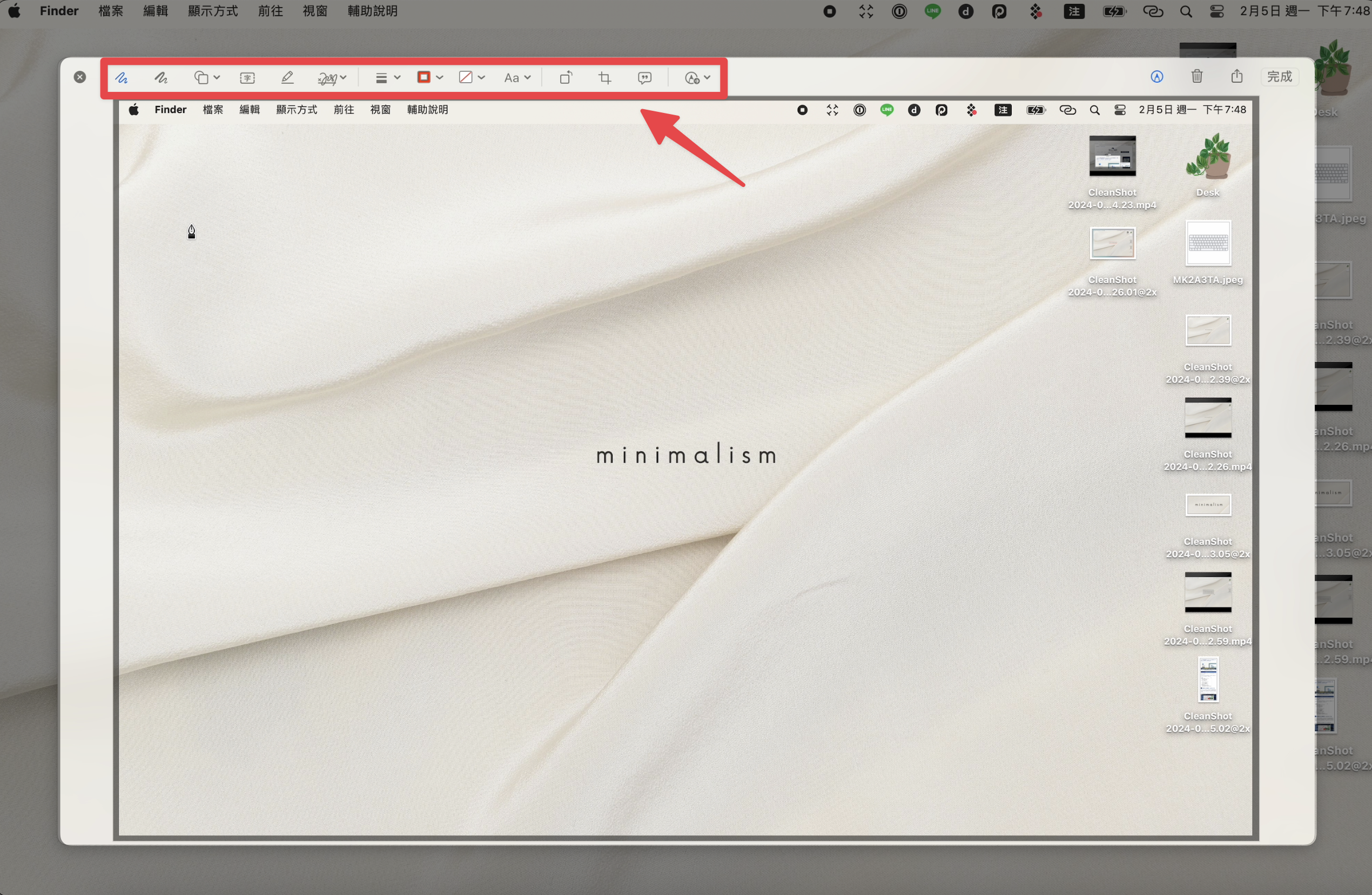Image resolution: width=1372 pixels, height=895 pixels.
Task: Select the Highlight pen tool
Action: coord(287,77)
